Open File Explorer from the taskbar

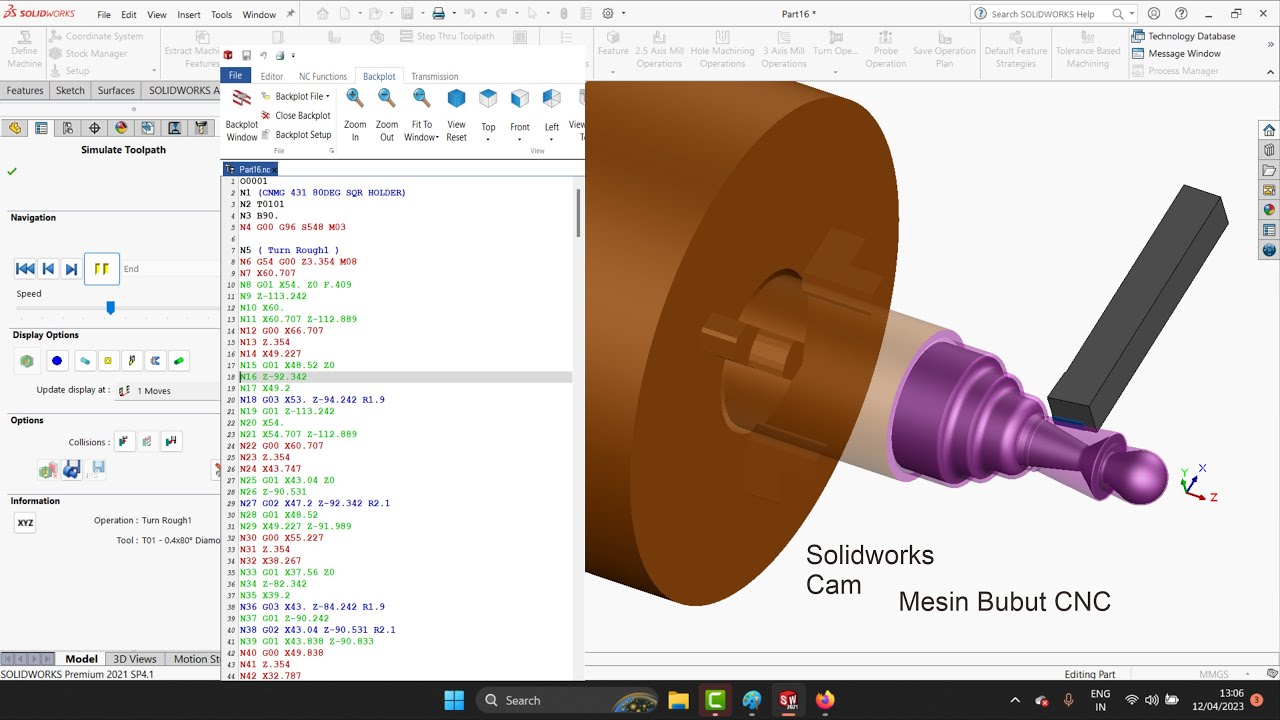pos(678,700)
